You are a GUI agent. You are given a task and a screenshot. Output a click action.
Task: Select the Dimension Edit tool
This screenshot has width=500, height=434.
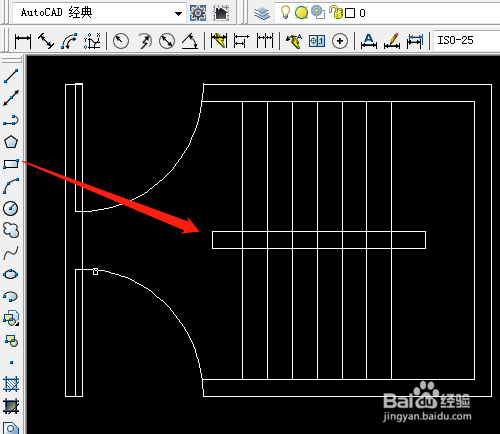(369, 41)
